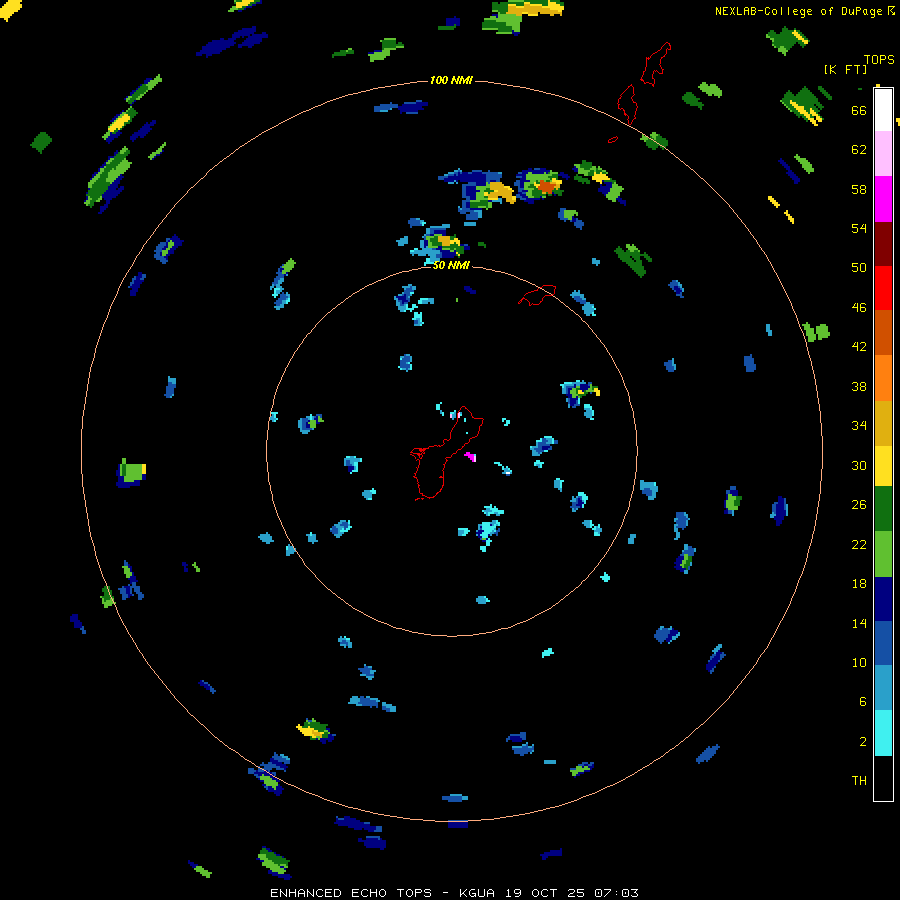Click the white swatch in the tops legend
900x900 pixels.
883,110
